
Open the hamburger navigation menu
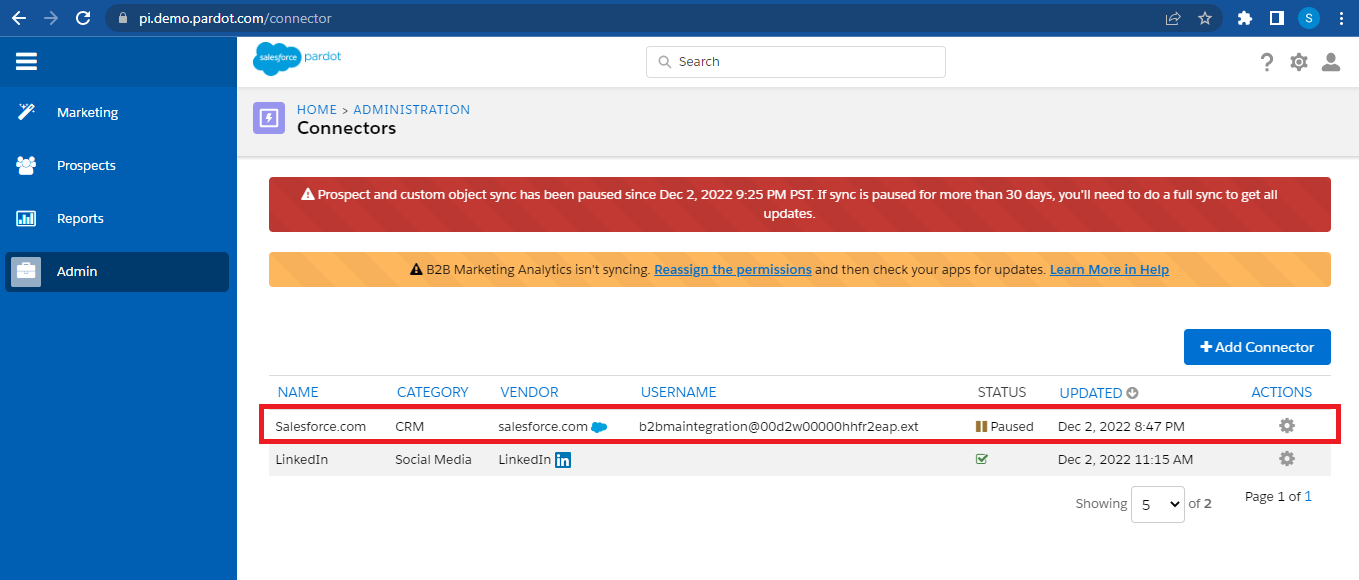coord(26,61)
